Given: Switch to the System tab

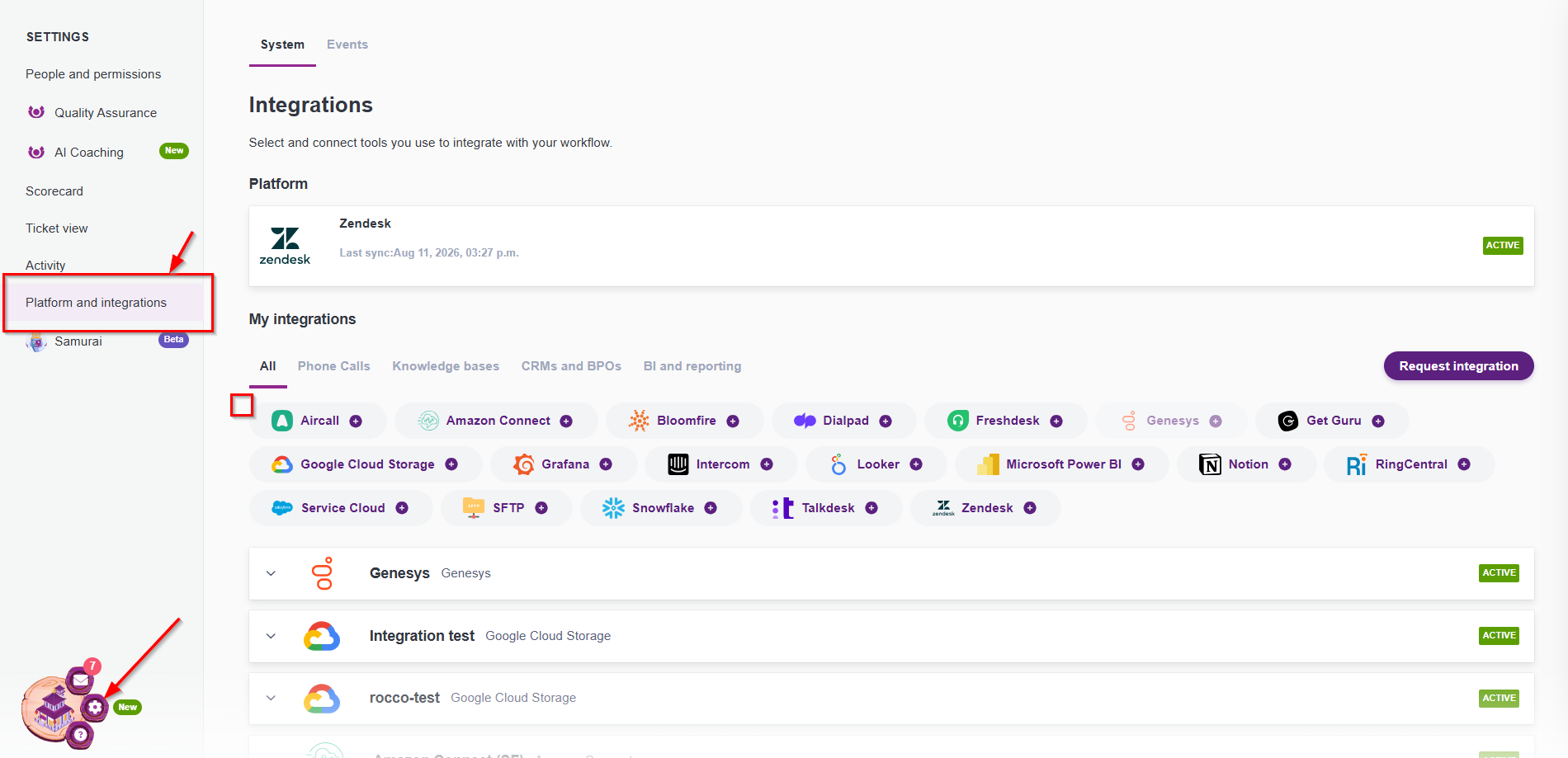Looking at the screenshot, I should pyautogui.click(x=282, y=45).
